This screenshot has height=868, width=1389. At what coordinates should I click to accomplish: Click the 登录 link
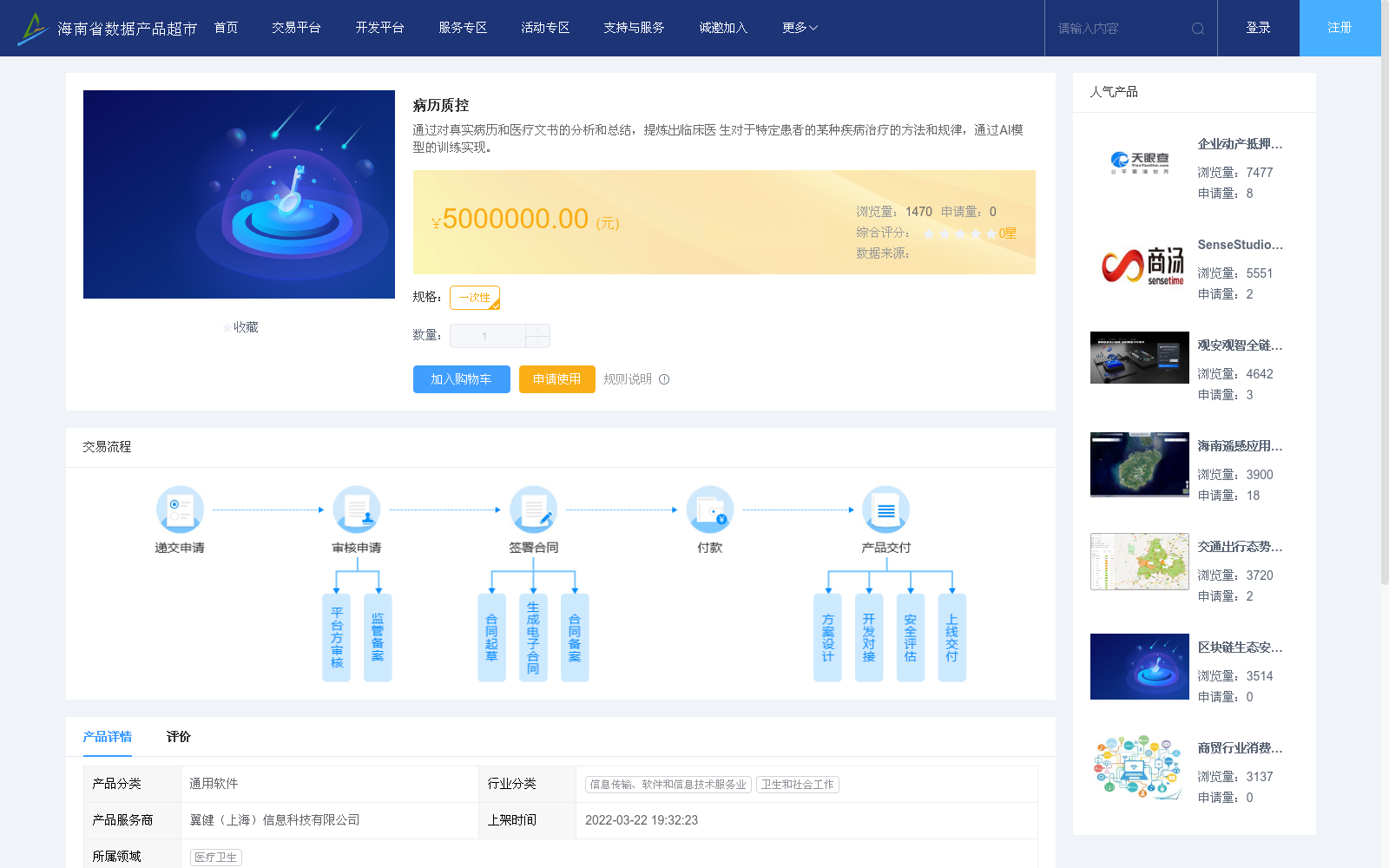pos(1257,27)
